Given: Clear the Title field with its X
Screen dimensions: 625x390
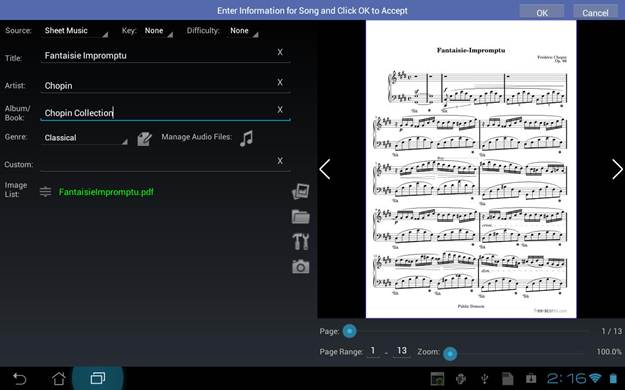Looking at the screenshot, I should pyautogui.click(x=280, y=52).
